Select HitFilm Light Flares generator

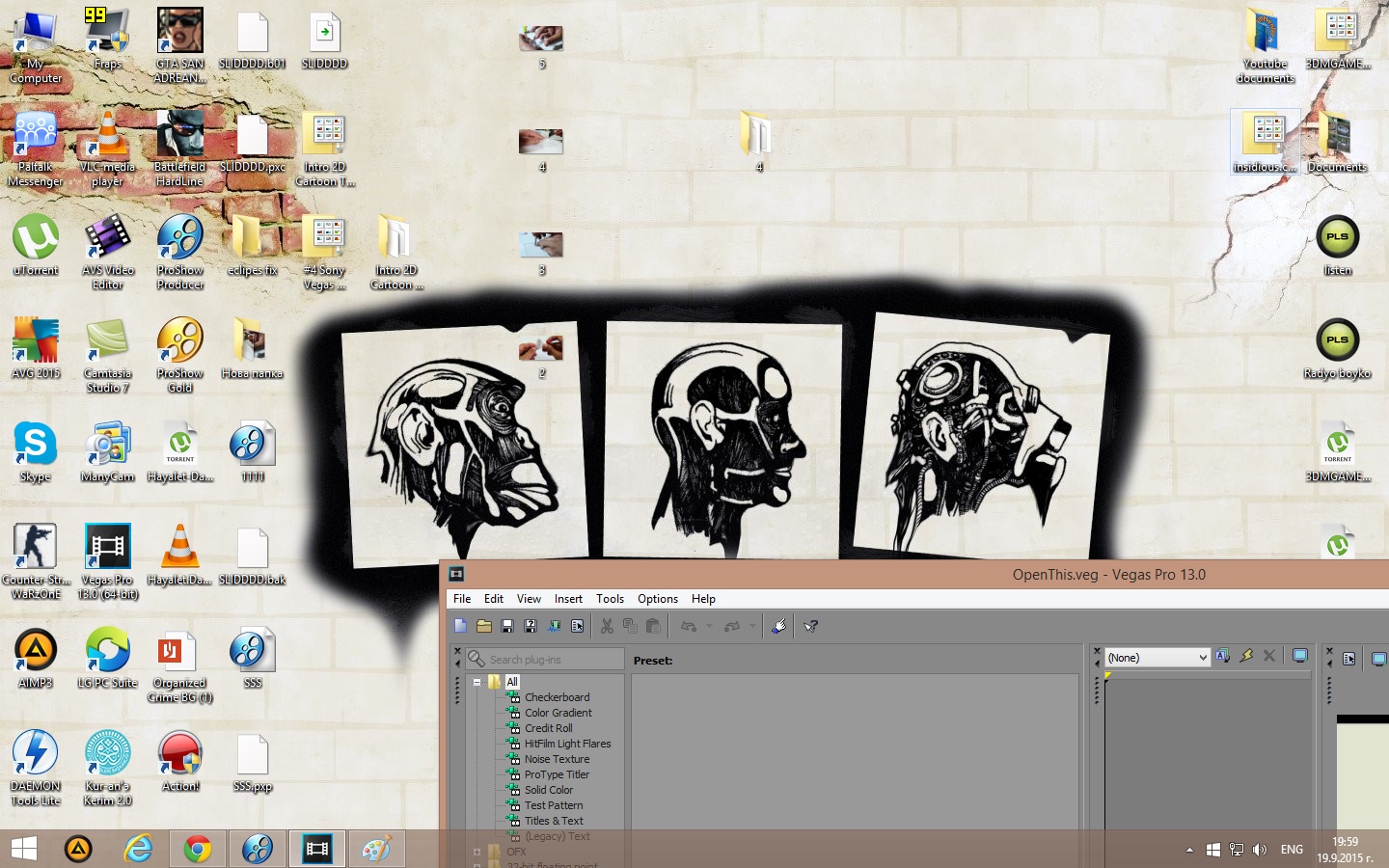coord(567,744)
